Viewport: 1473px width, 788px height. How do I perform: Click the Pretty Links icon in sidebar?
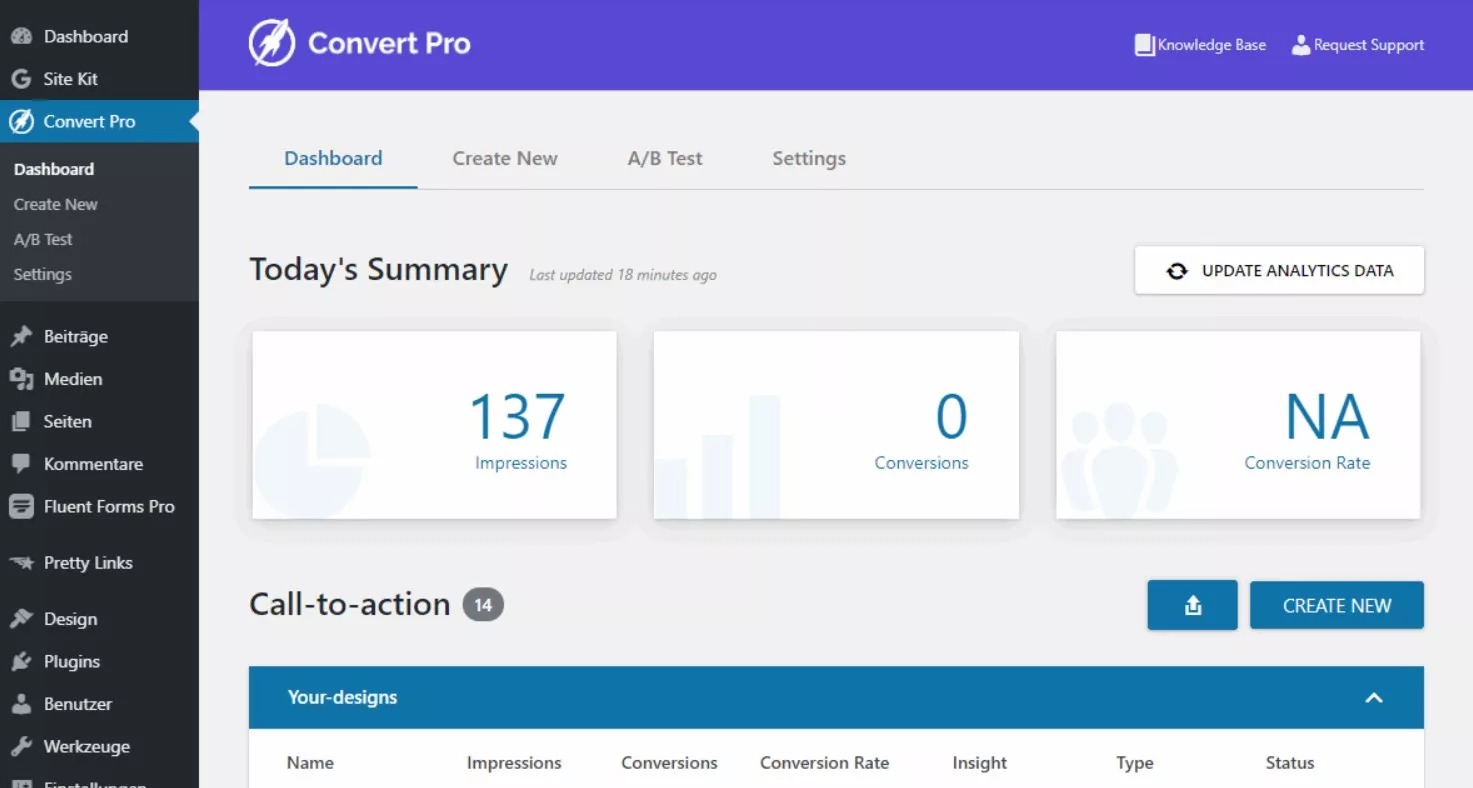point(20,563)
